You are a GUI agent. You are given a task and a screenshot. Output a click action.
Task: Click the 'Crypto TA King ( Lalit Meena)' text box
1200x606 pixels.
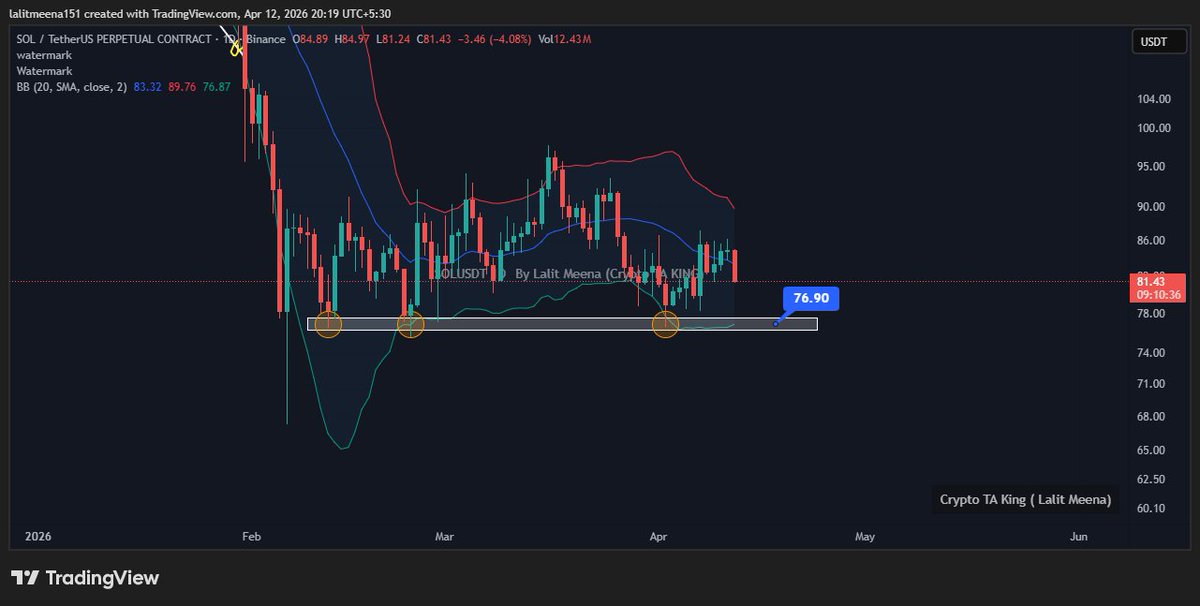(x=1025, y=500)
